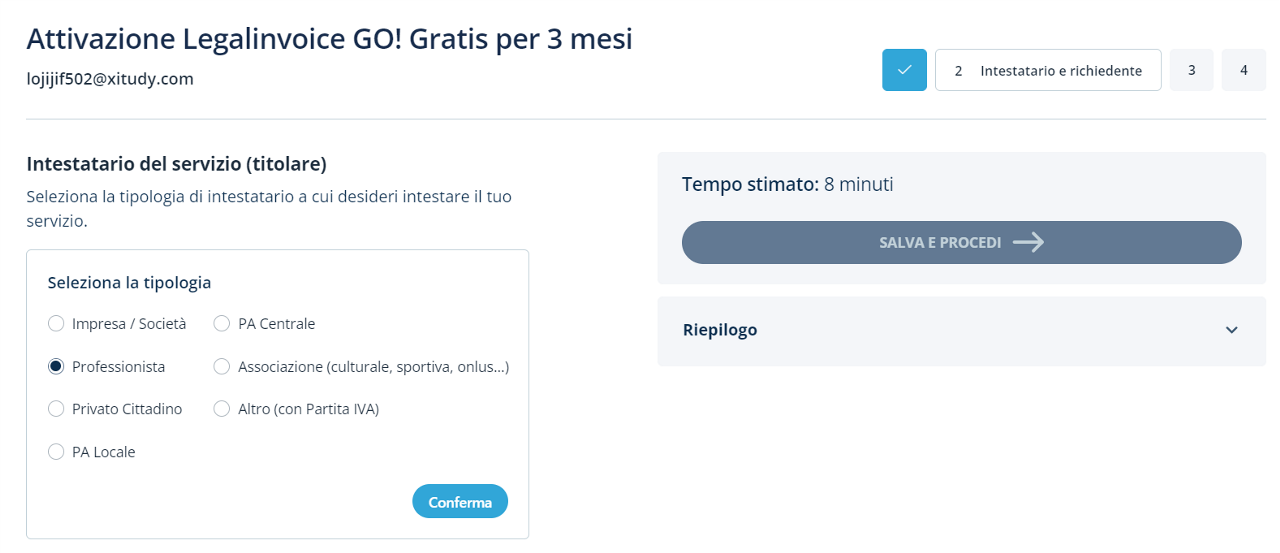The height and width of the screenshot is (553, 1280).
Task: Choose Altro (con Partita IVA) option
Action: 222,409
